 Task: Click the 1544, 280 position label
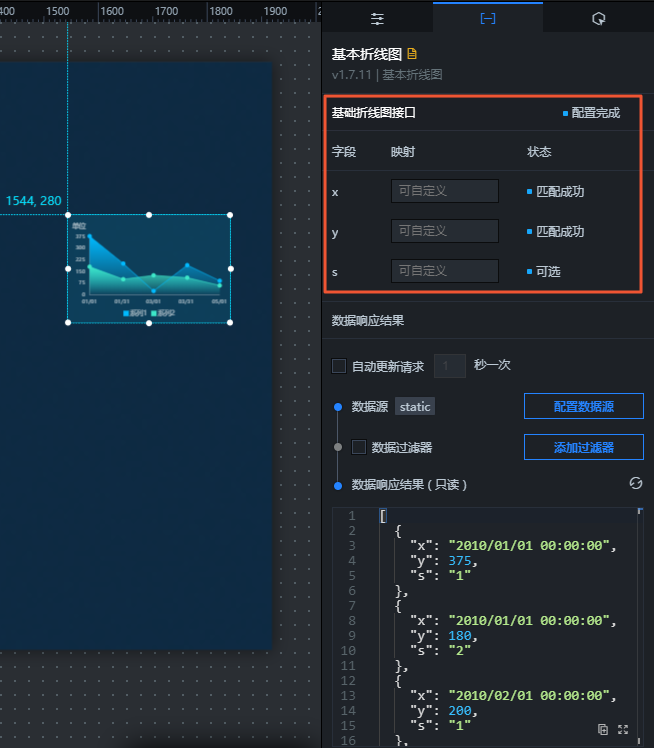pos(33,200)
